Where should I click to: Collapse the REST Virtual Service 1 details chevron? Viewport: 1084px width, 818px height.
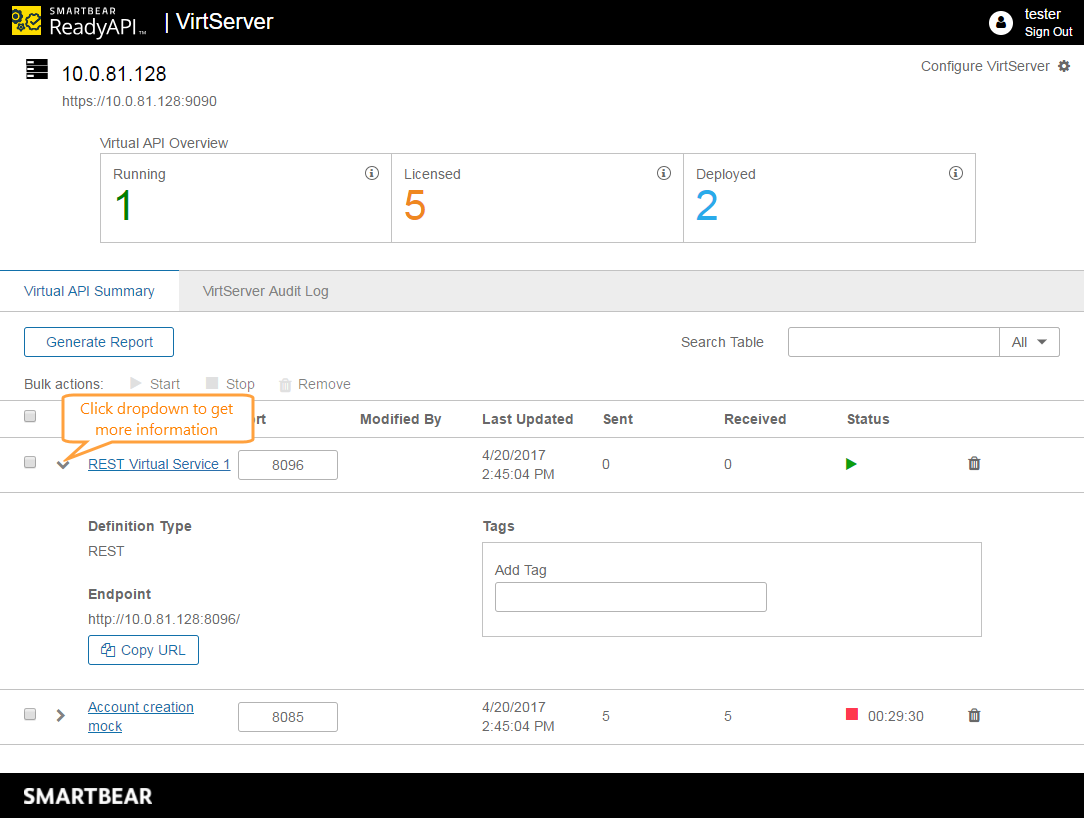click(63, 465)
